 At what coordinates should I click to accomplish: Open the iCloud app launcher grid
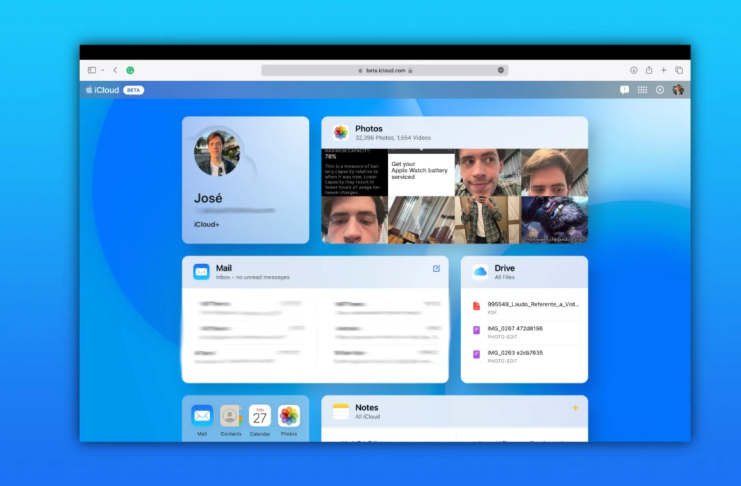pos(642,90)
